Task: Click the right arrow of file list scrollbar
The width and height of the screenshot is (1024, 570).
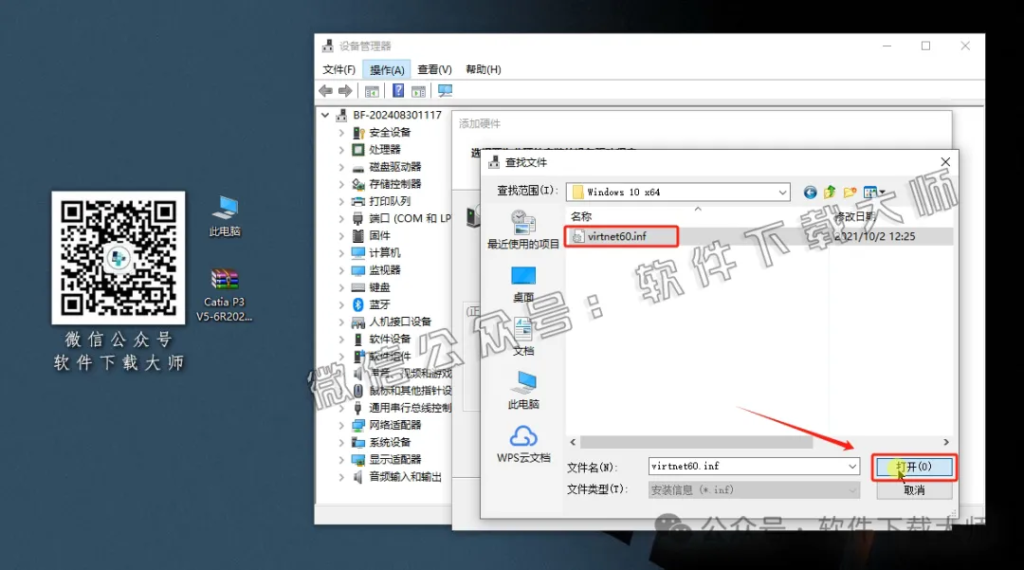Action: [946, 442]
